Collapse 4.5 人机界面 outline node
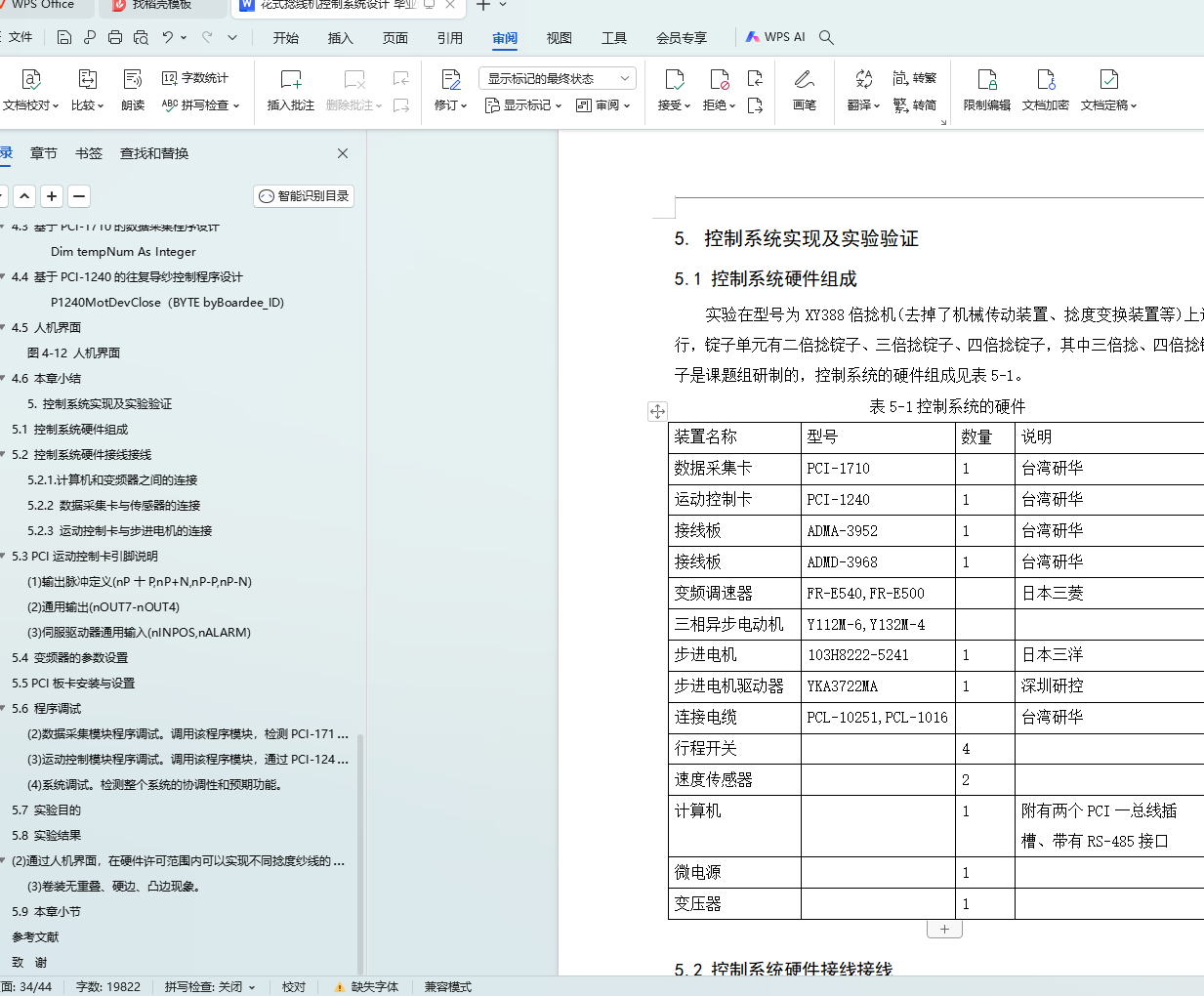Viewport: 1204px width, 996px height. 3,328
